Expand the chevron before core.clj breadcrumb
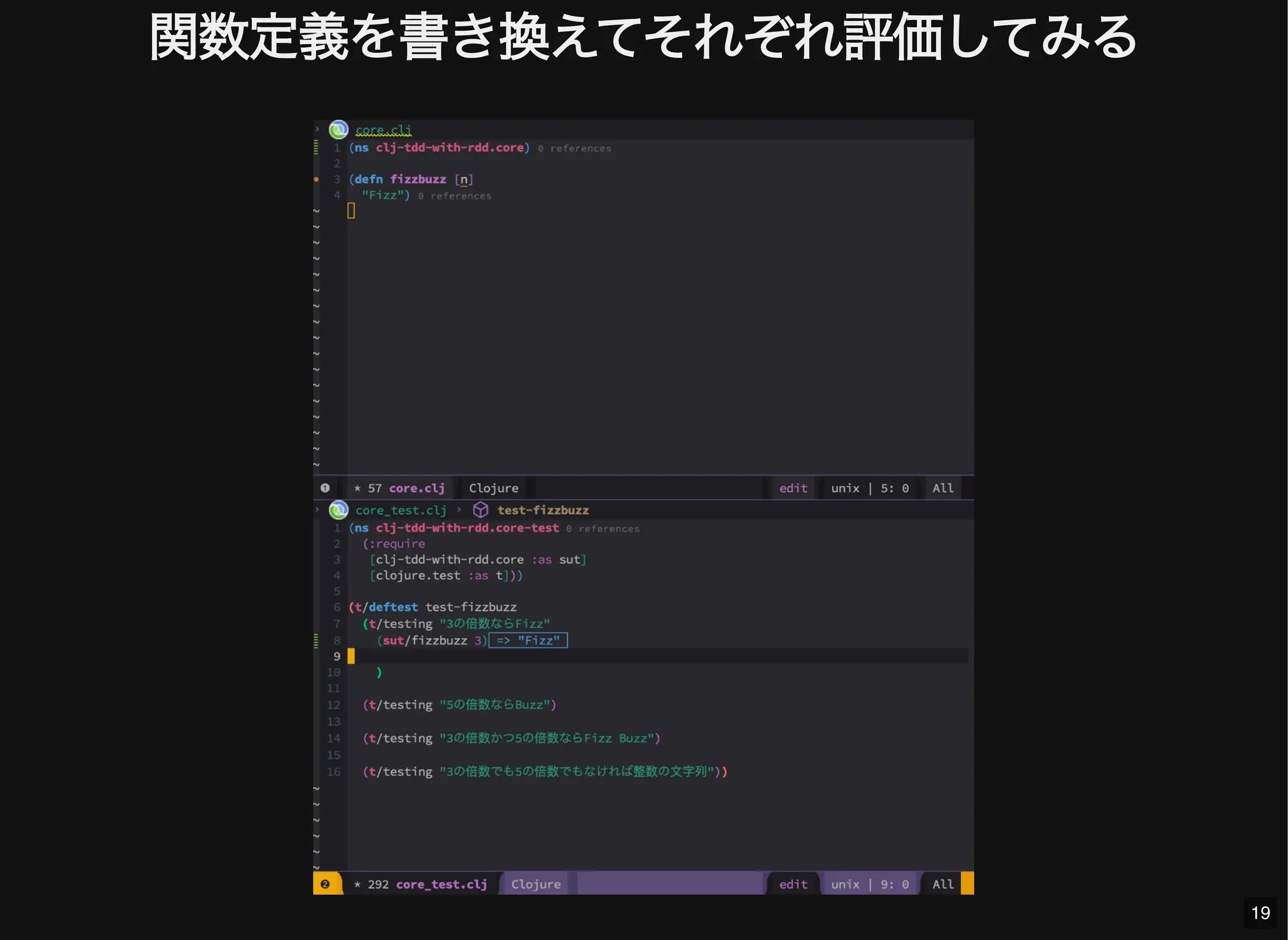 pos(318,129)
